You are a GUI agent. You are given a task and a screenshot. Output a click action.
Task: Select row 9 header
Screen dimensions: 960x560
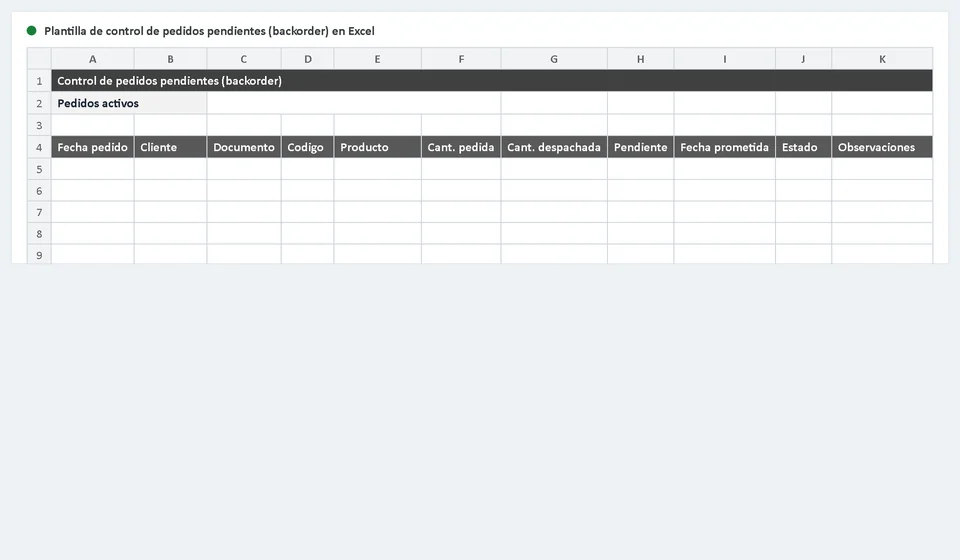click(x=39, y=254)
